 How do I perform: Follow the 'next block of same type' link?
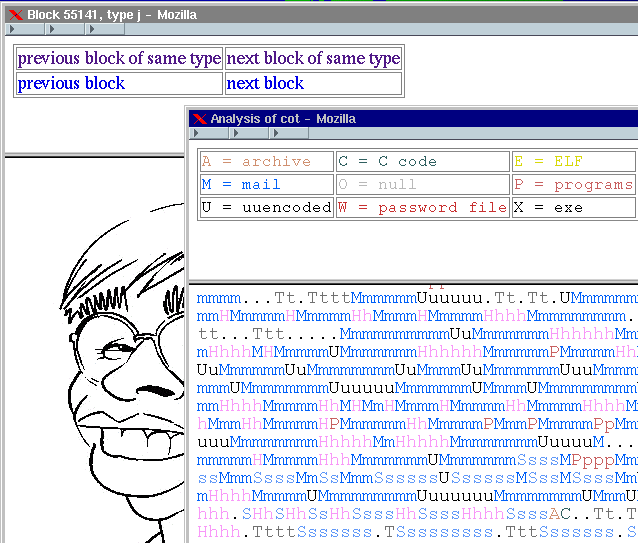click(313, 59)
